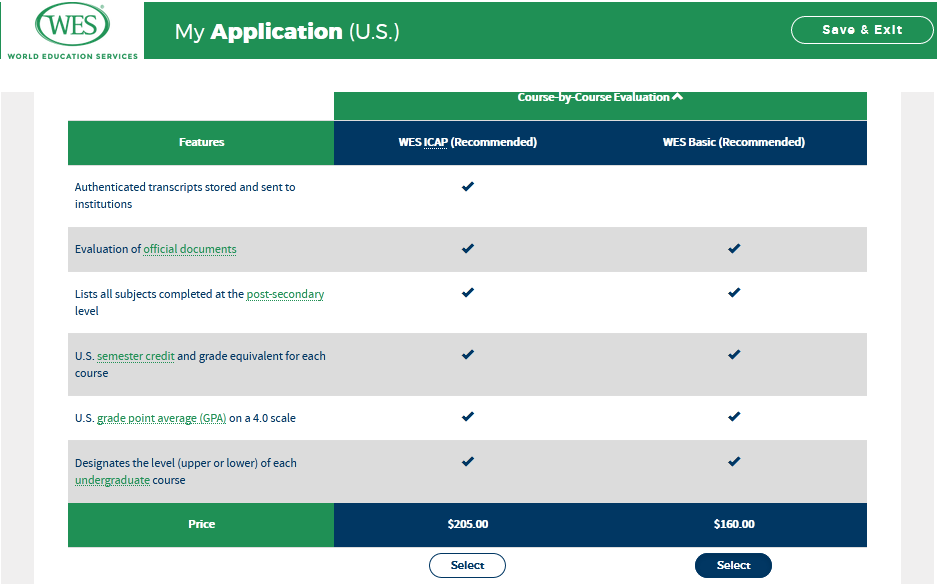Click Basic checkmark for official documents evaluation
The height and width of the screenshot is (584, 937).
tap(734, 249)
